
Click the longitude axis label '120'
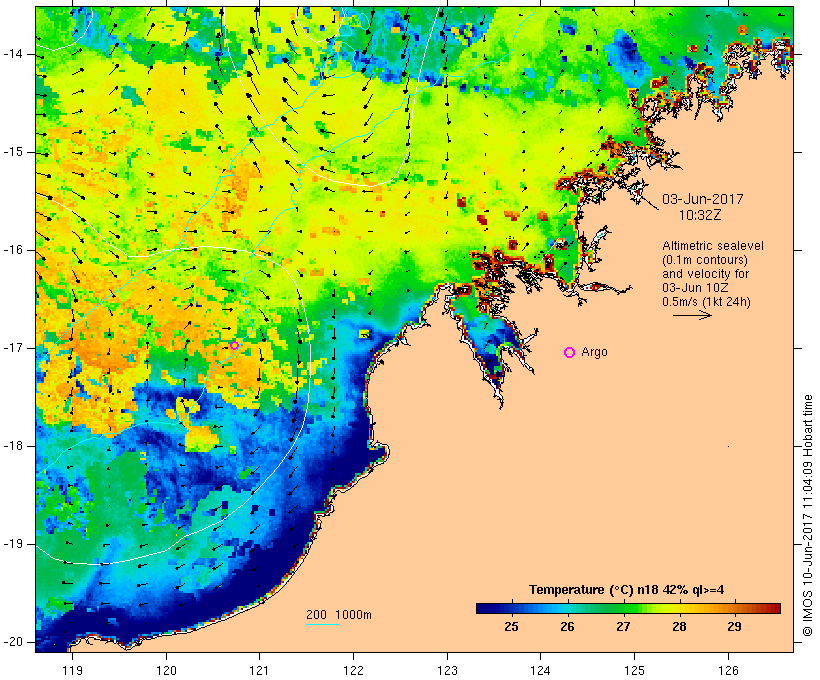[166, 671]
